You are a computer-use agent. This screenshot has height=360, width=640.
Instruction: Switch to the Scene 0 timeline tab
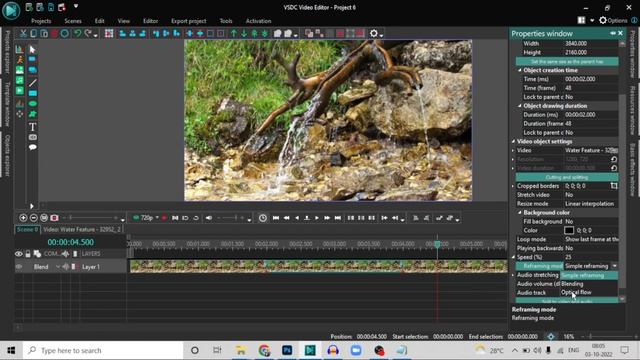coord(27,229)
